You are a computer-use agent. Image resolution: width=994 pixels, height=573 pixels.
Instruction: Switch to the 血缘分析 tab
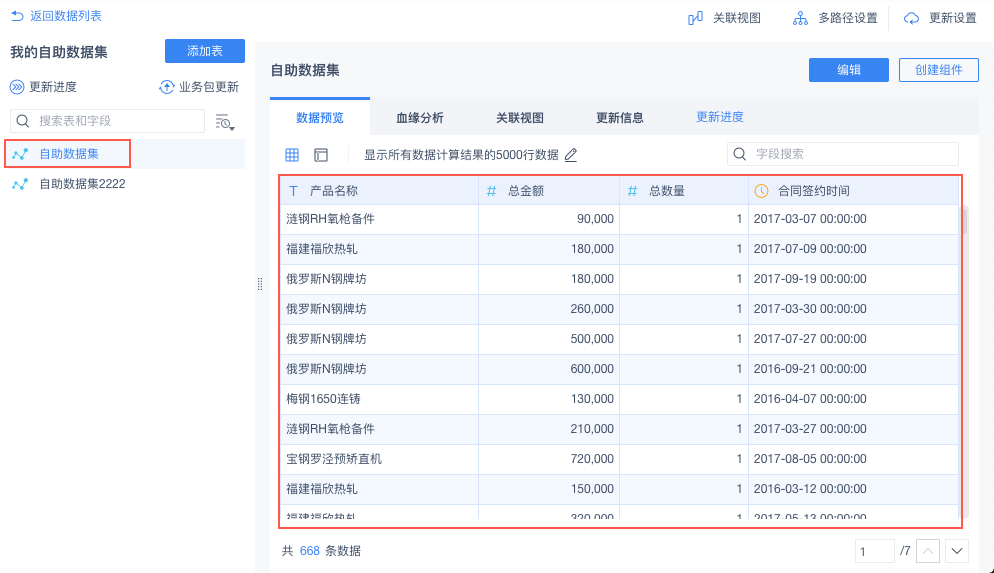point(420,117)
